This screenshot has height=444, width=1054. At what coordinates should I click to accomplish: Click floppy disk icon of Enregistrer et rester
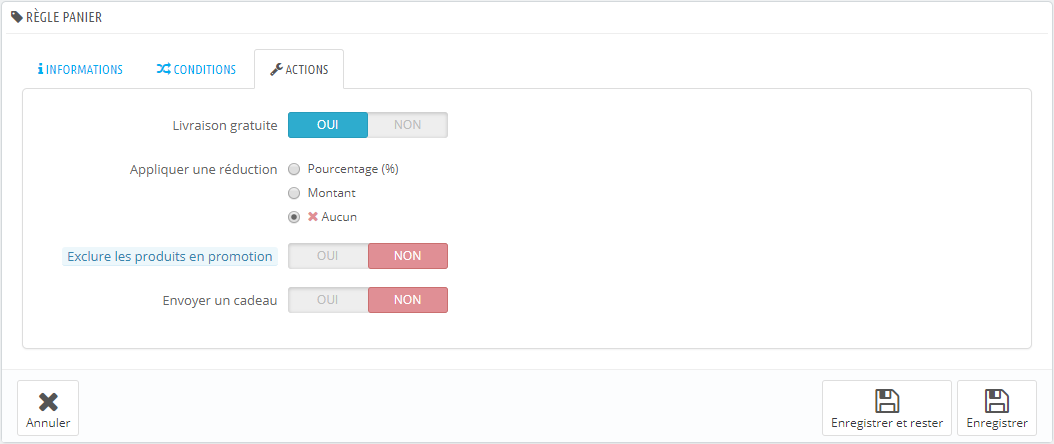pos(887,401)
